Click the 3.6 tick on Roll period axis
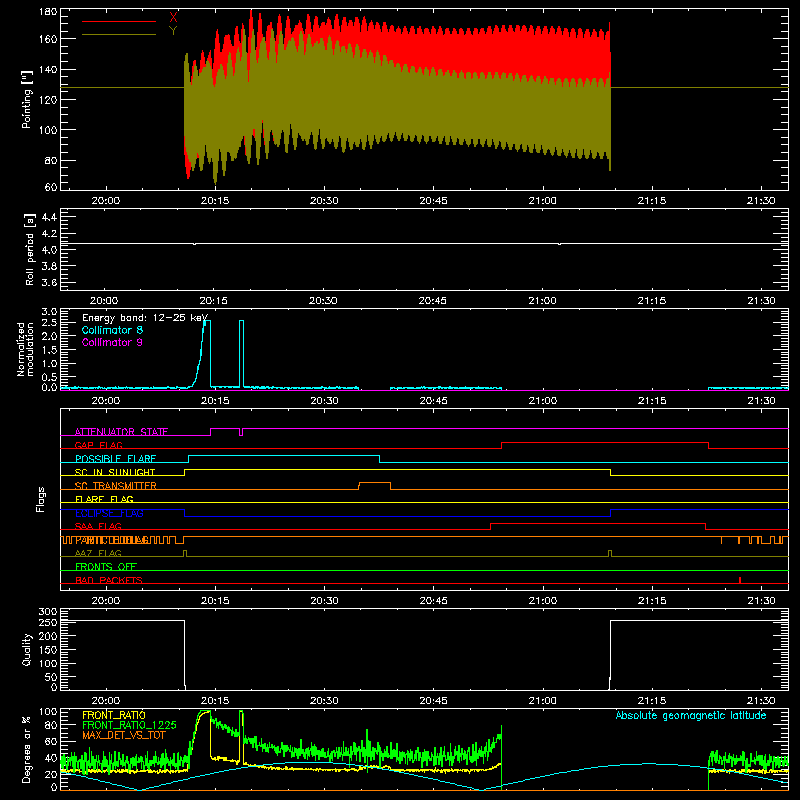The height and width of the screenshot is (800, 800). 49,282
